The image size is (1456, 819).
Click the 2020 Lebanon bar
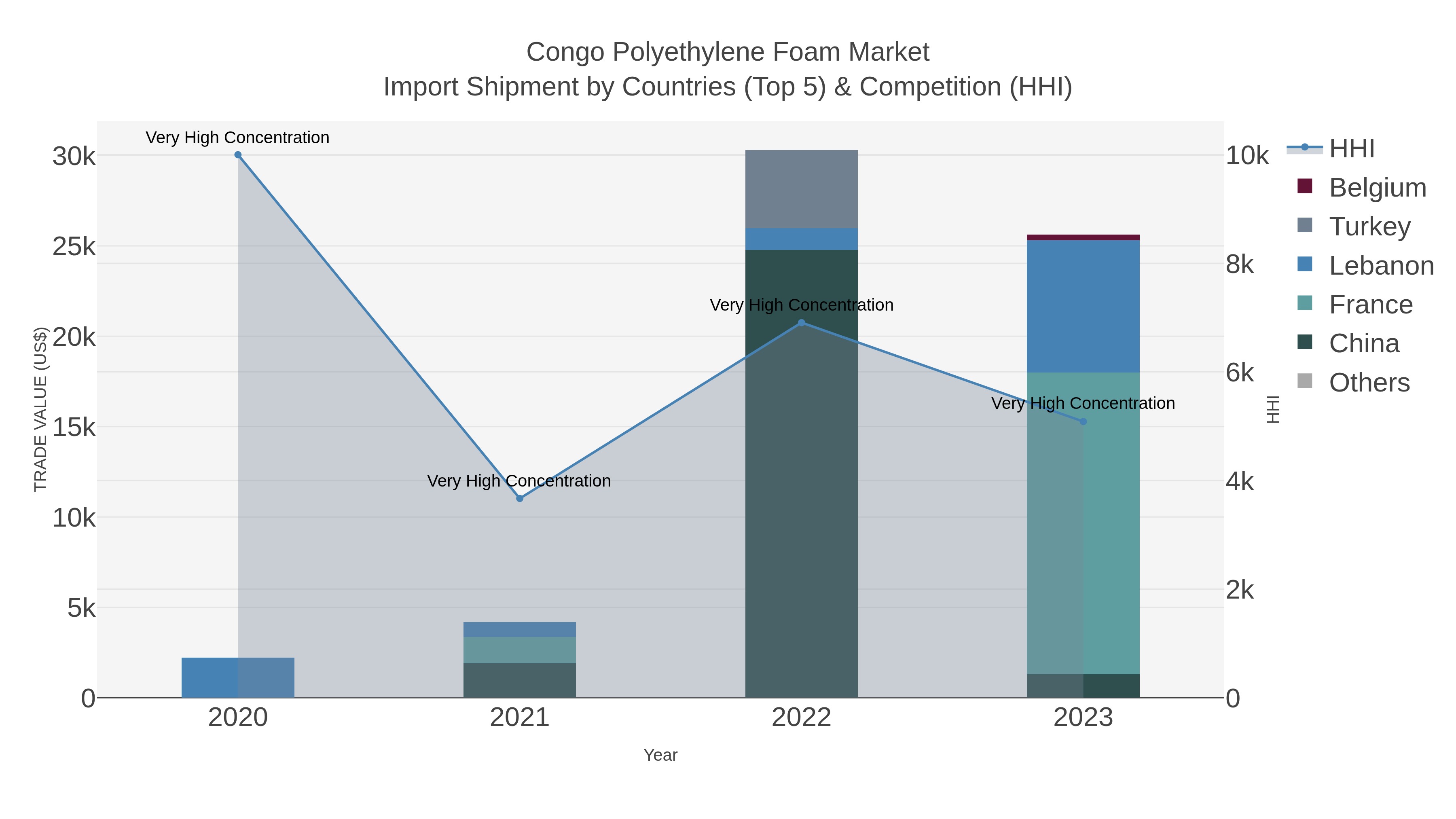(238, 678)
